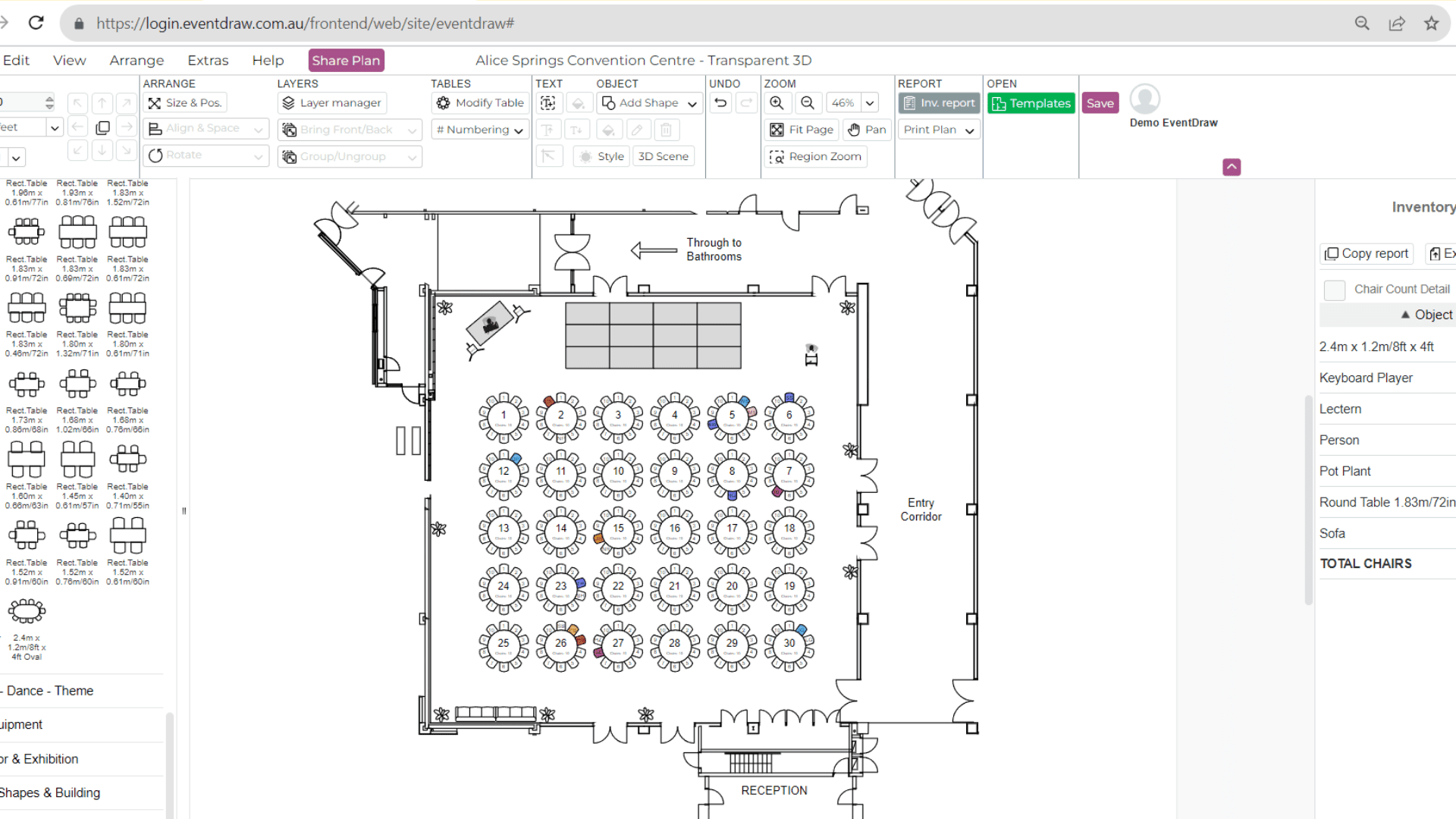Toggle the Chair Count Detail checkbox

(x=1334, y=290)
